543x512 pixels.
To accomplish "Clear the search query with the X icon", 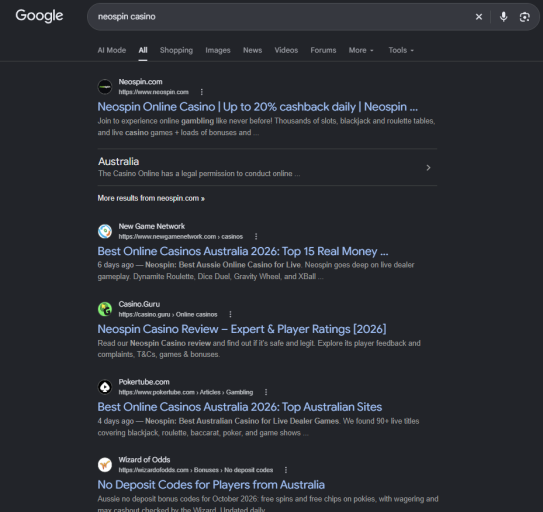I will (x=479, y=17).
